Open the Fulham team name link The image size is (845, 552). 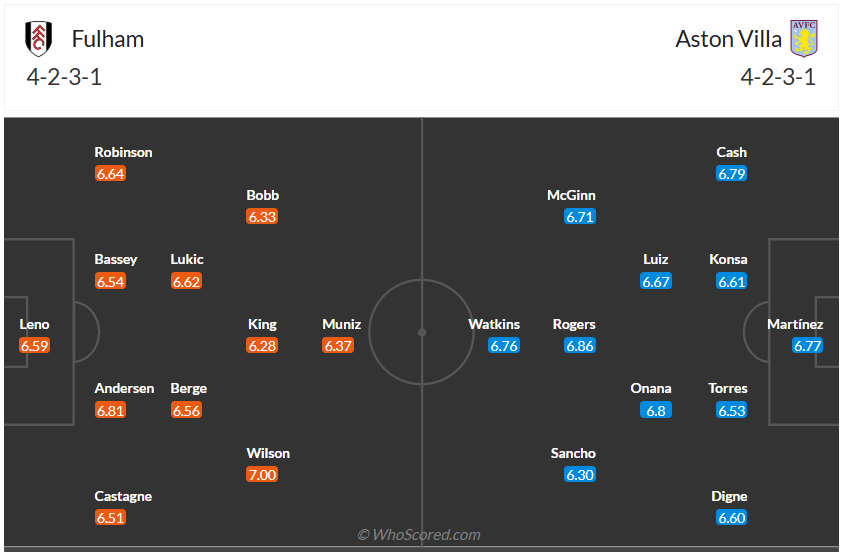pyautogui.click(x=108, y=39)
